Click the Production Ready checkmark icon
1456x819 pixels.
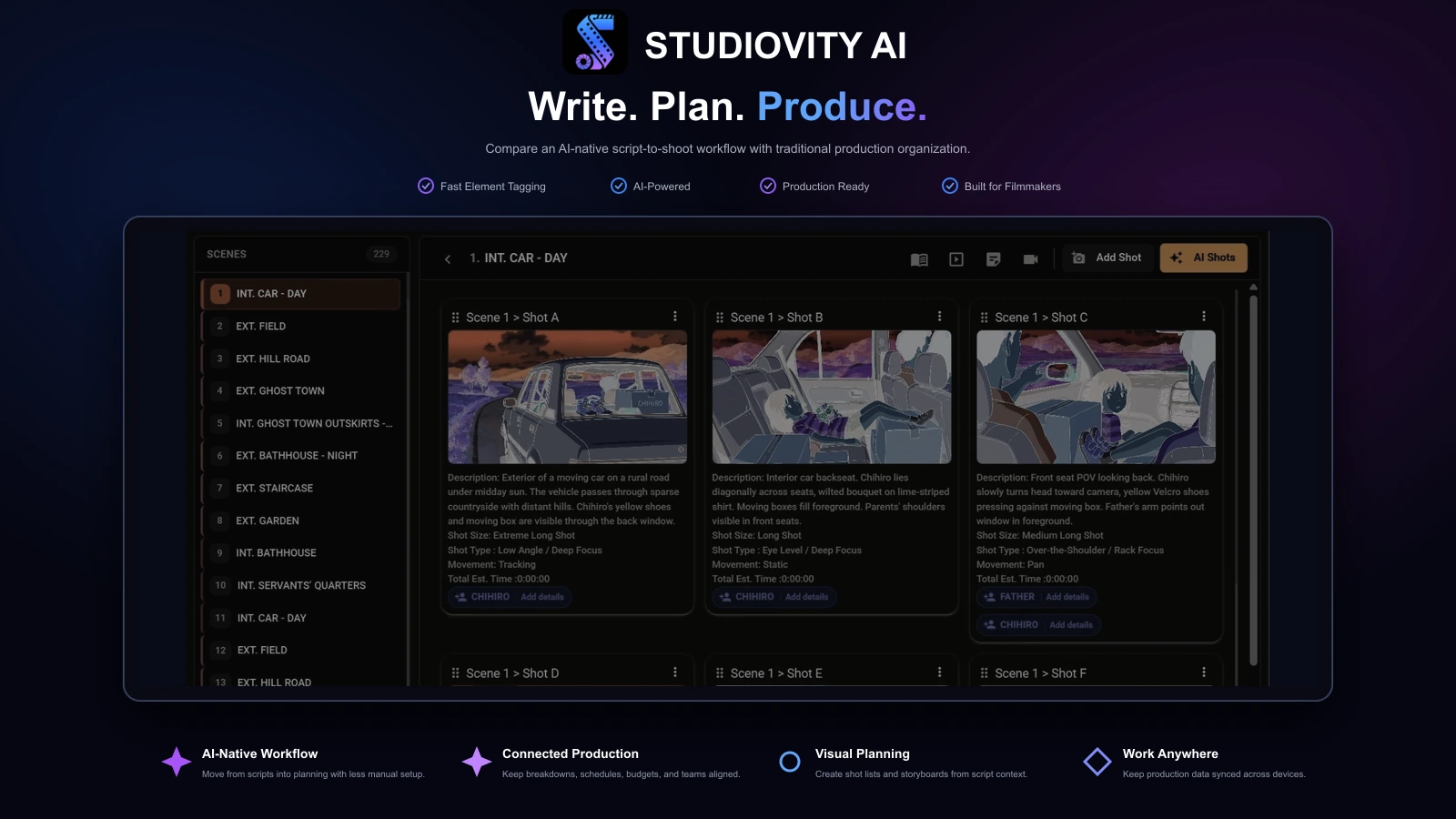(768, 186)
